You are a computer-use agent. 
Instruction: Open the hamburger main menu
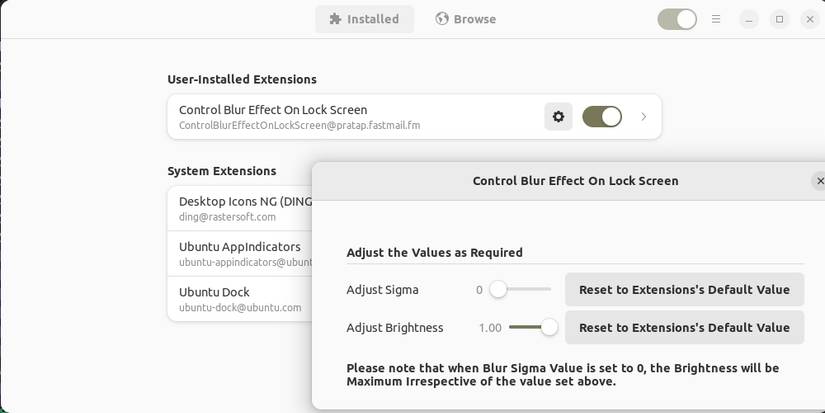tap(716, 19)
